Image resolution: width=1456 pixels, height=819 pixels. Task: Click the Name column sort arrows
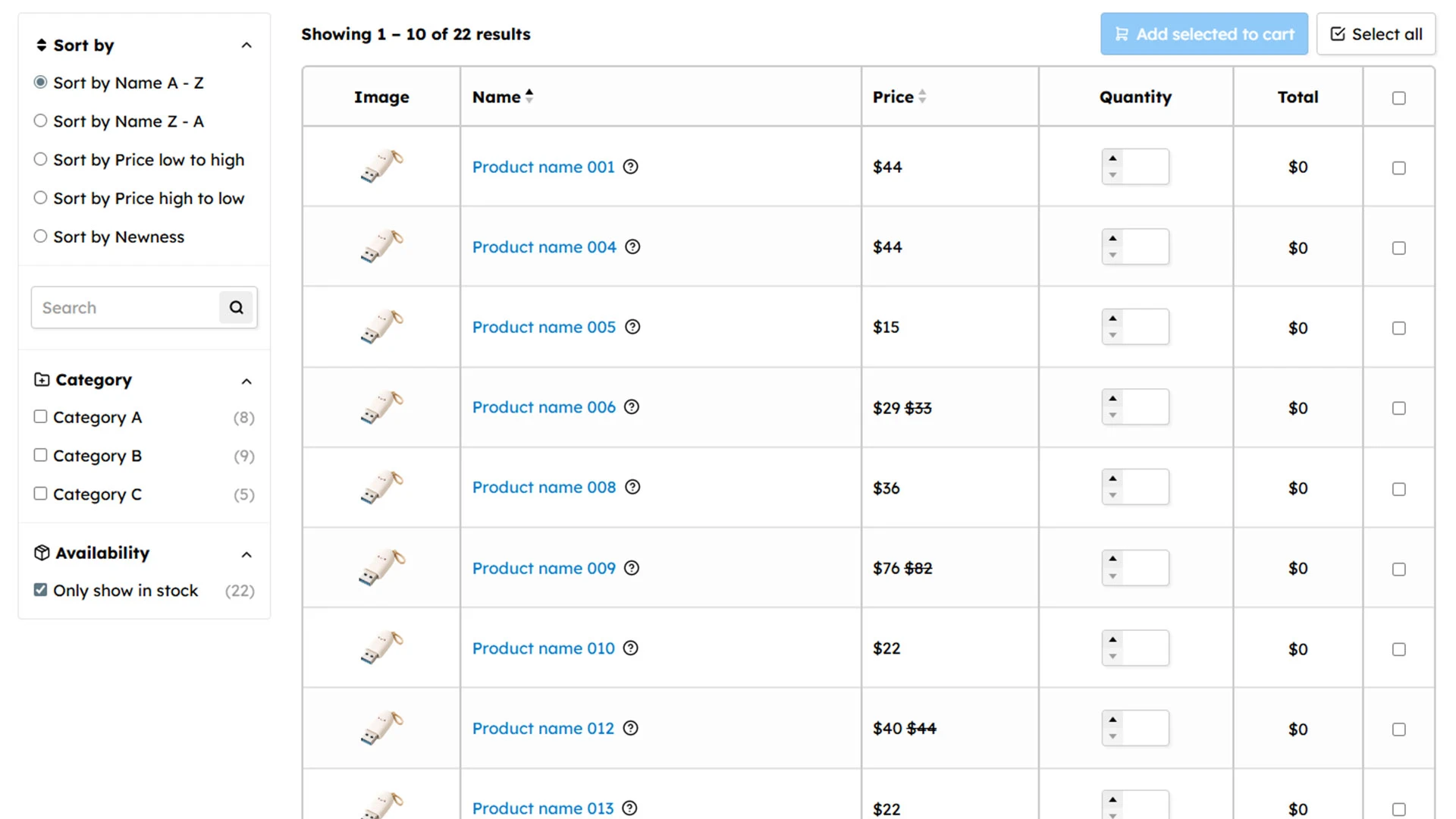click(529, 96)
